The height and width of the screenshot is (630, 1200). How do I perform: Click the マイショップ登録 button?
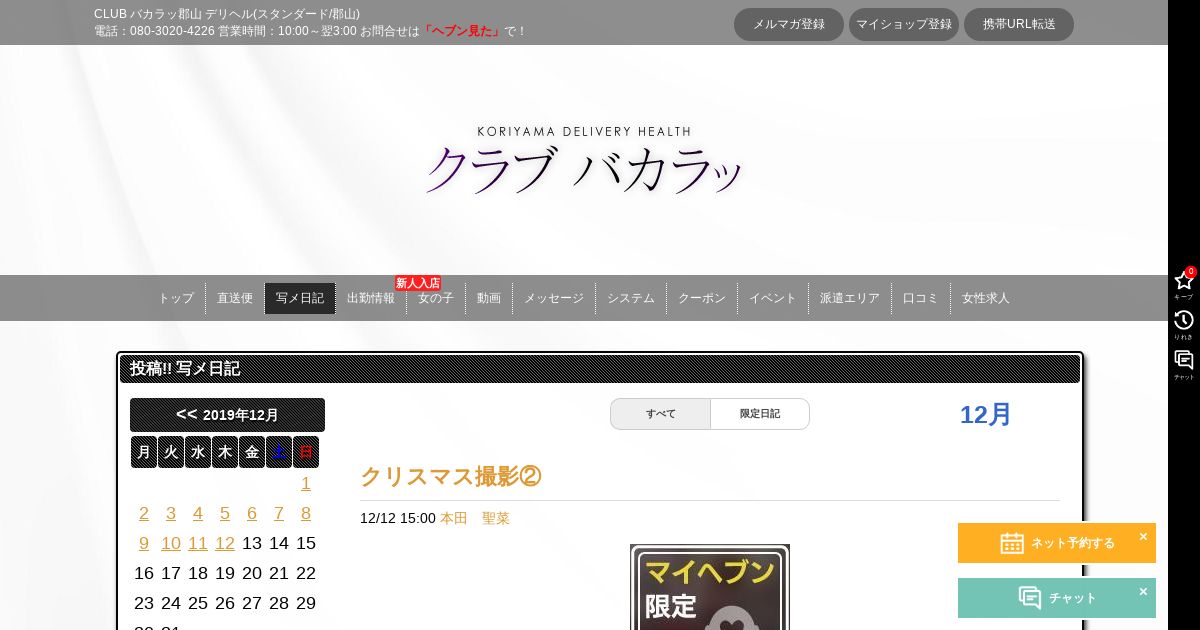point(904,24)
